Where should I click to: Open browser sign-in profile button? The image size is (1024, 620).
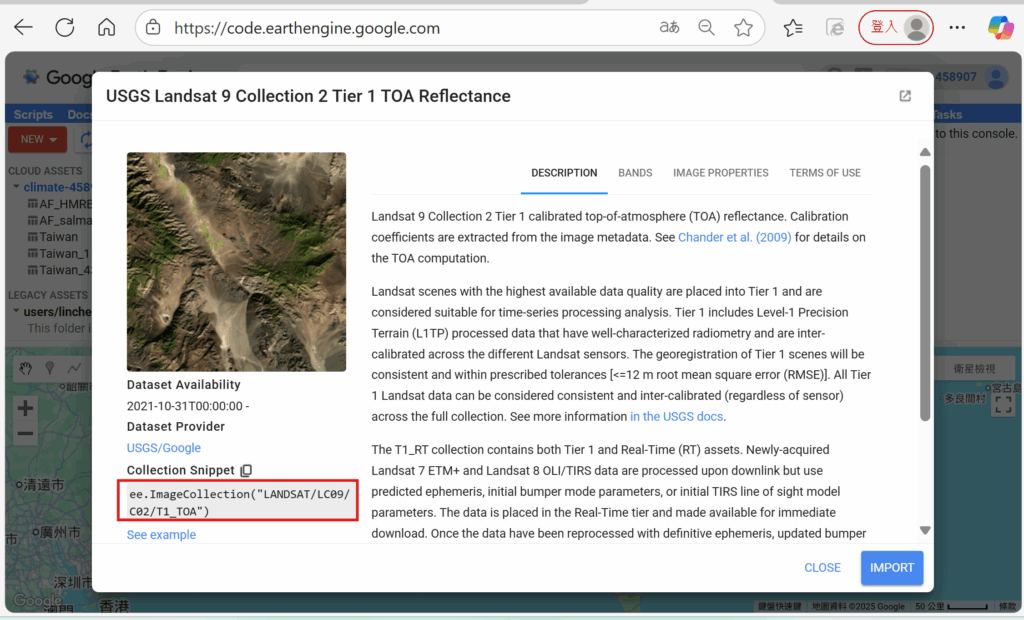pyautogui.click(x=895, y=27)
